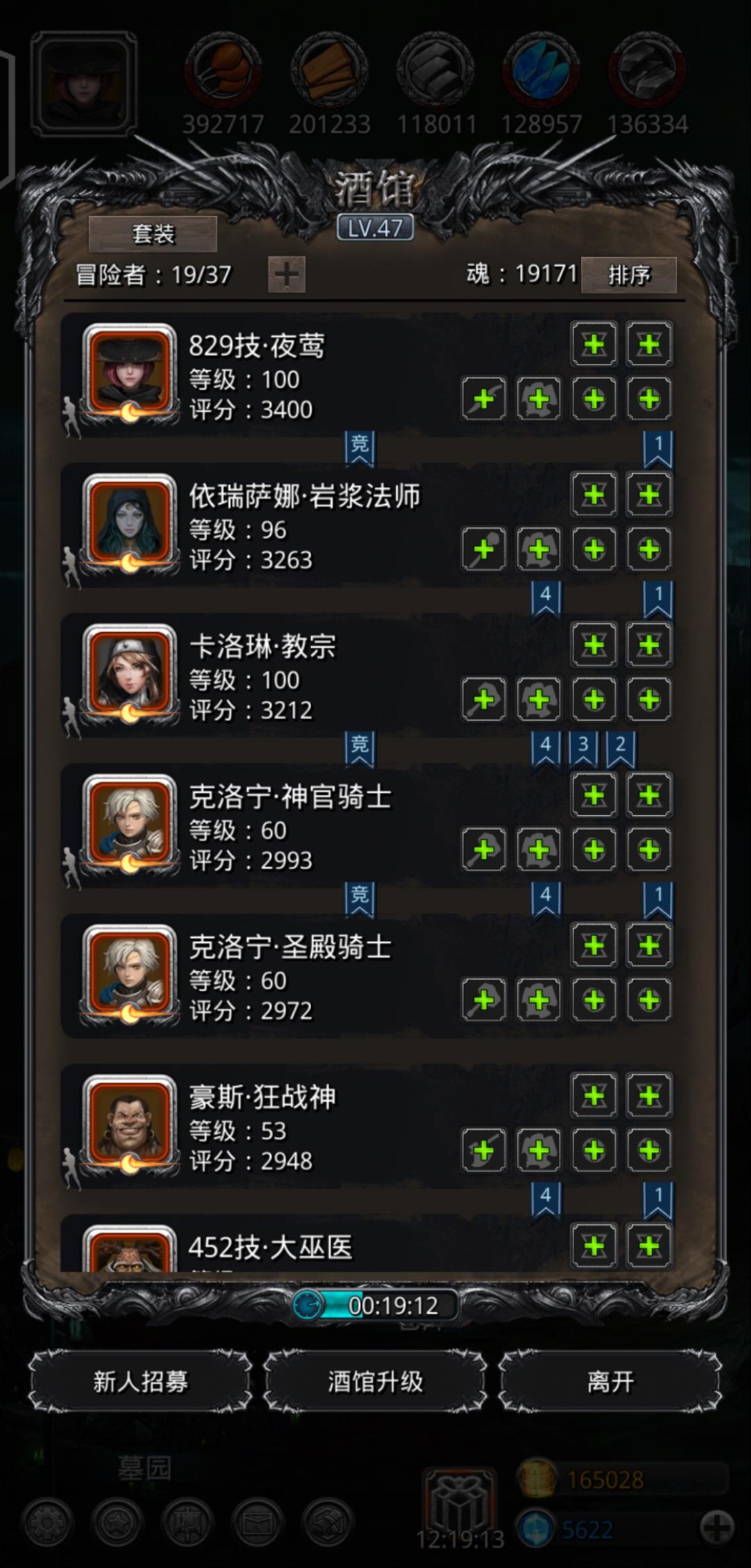This screenshot has width=751, height=1568.
Task: Tap the last ring slot plus for 卡洛琳·教宗
Action: point(649,699)
